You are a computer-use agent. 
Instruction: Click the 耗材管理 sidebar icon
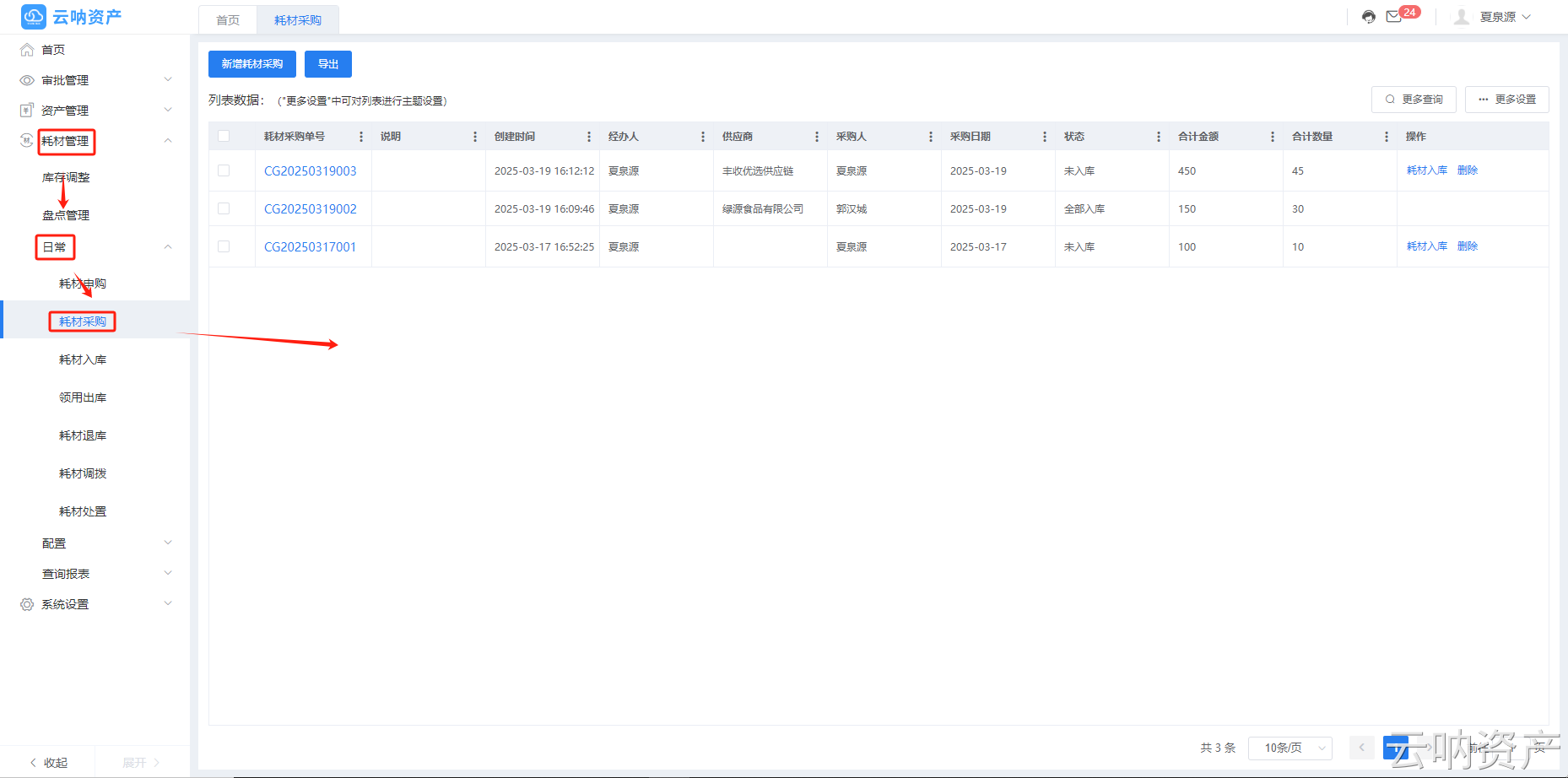[27, 141]
